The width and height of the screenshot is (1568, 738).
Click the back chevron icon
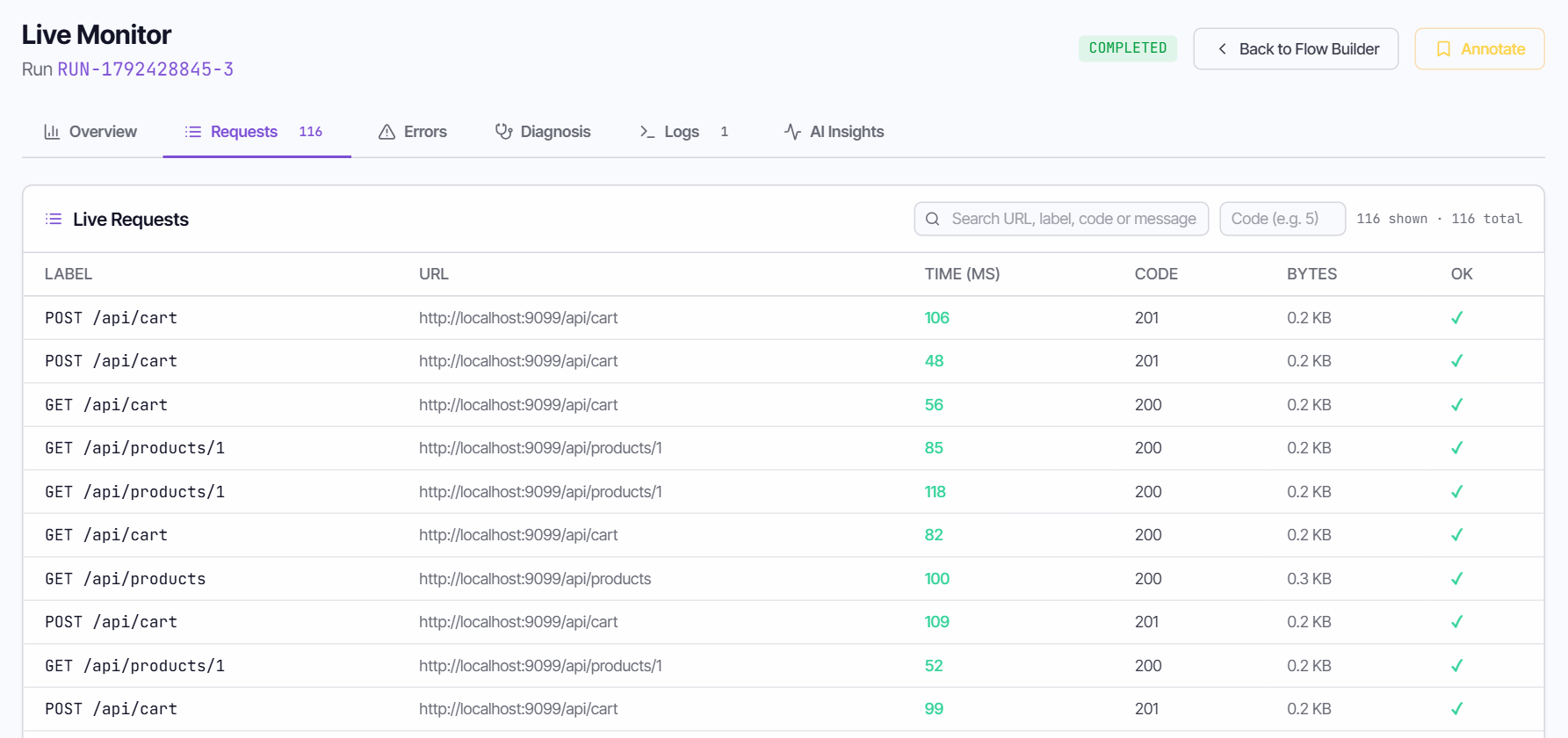[1222, 49]
